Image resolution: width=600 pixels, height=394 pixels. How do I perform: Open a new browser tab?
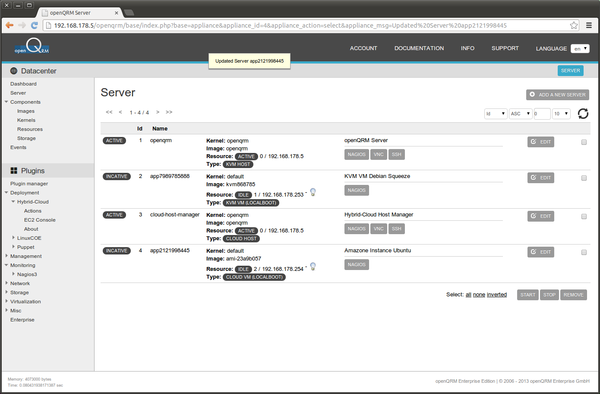(129, 13)
